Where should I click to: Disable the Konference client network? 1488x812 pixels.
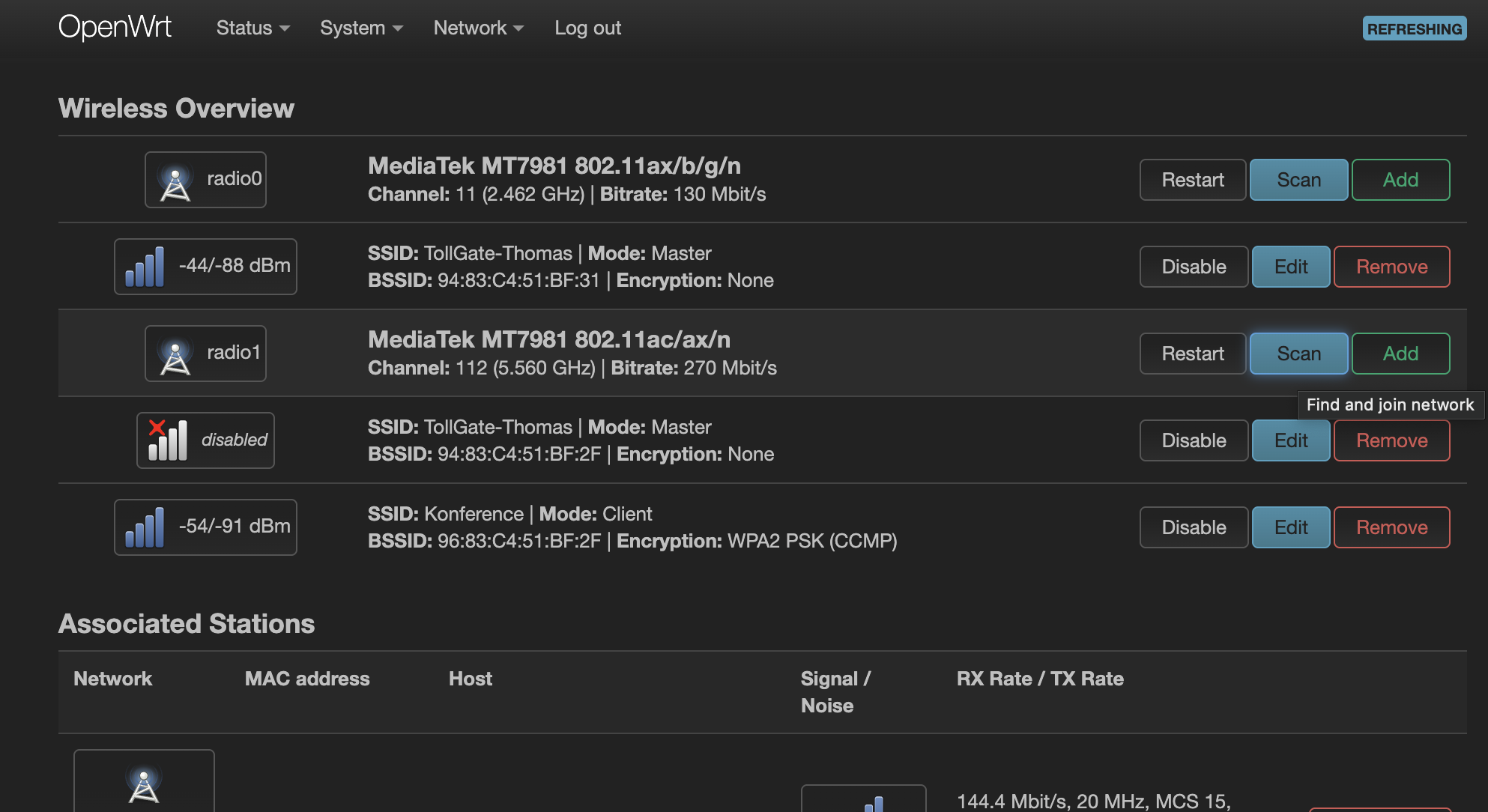[1193, 527]
